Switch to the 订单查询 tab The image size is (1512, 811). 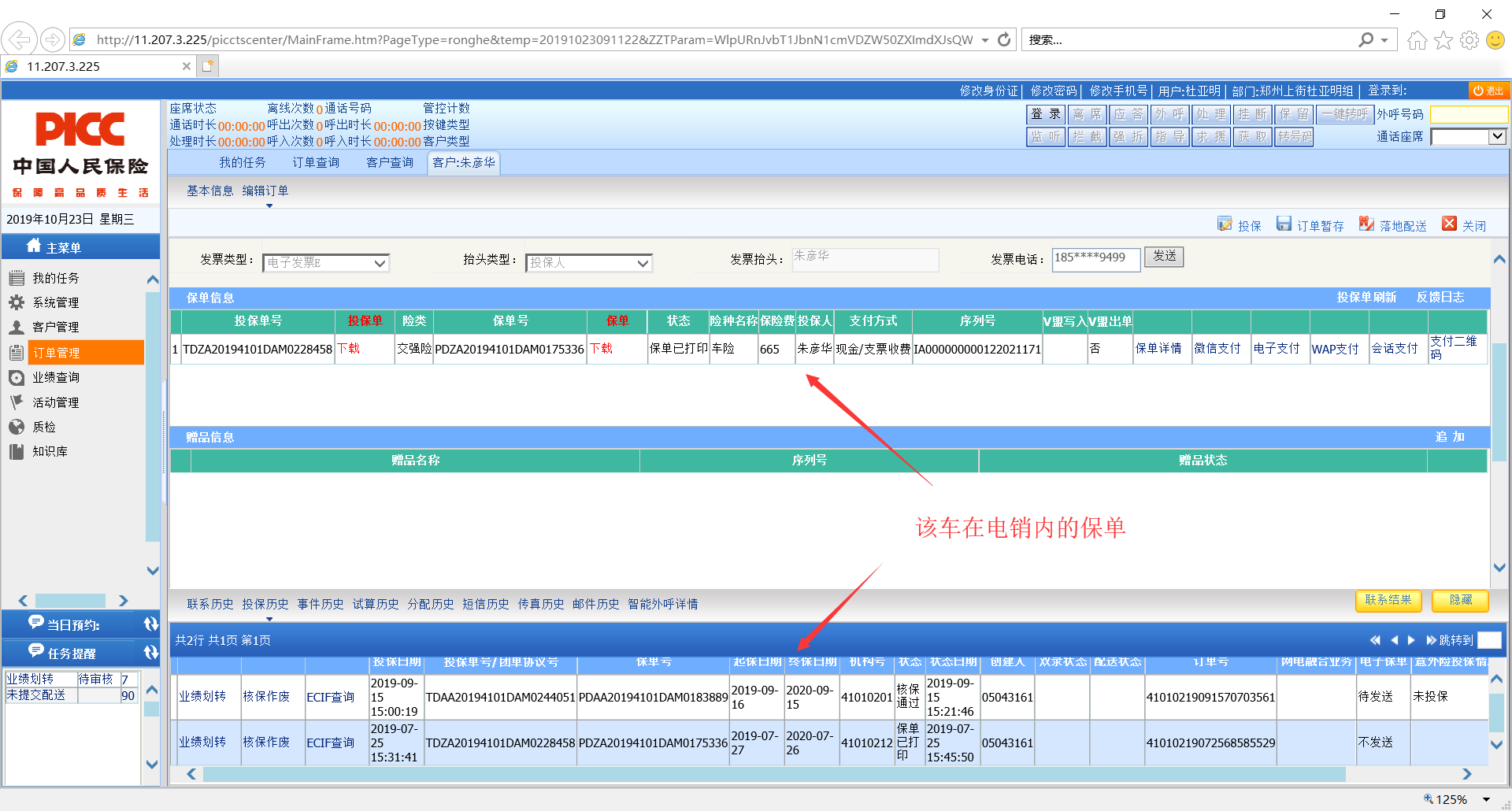[x=316, y=162]
